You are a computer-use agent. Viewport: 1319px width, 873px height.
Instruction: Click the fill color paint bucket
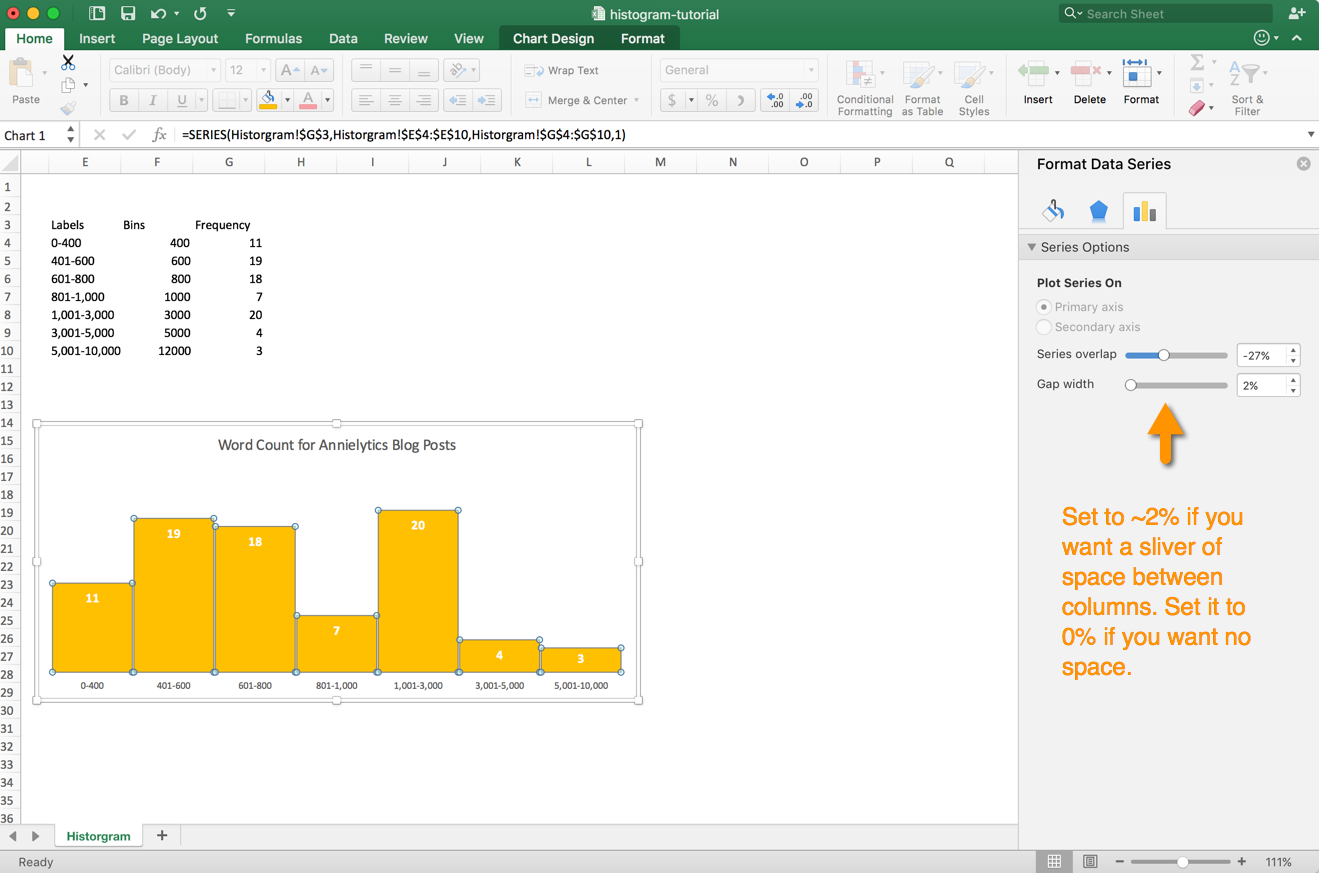click(x=267, y=100)
